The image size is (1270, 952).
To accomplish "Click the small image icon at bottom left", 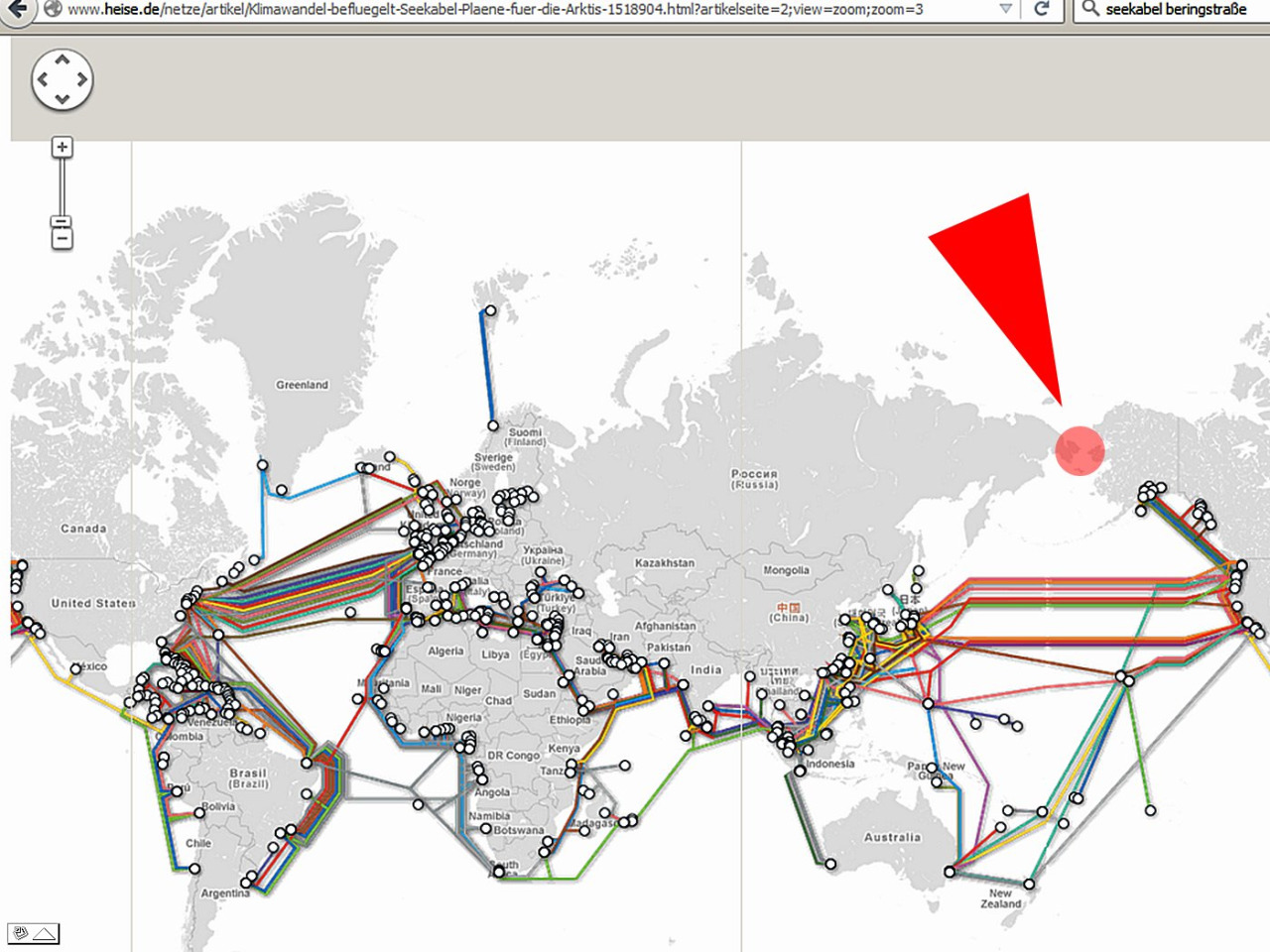I will click(20, 933).
